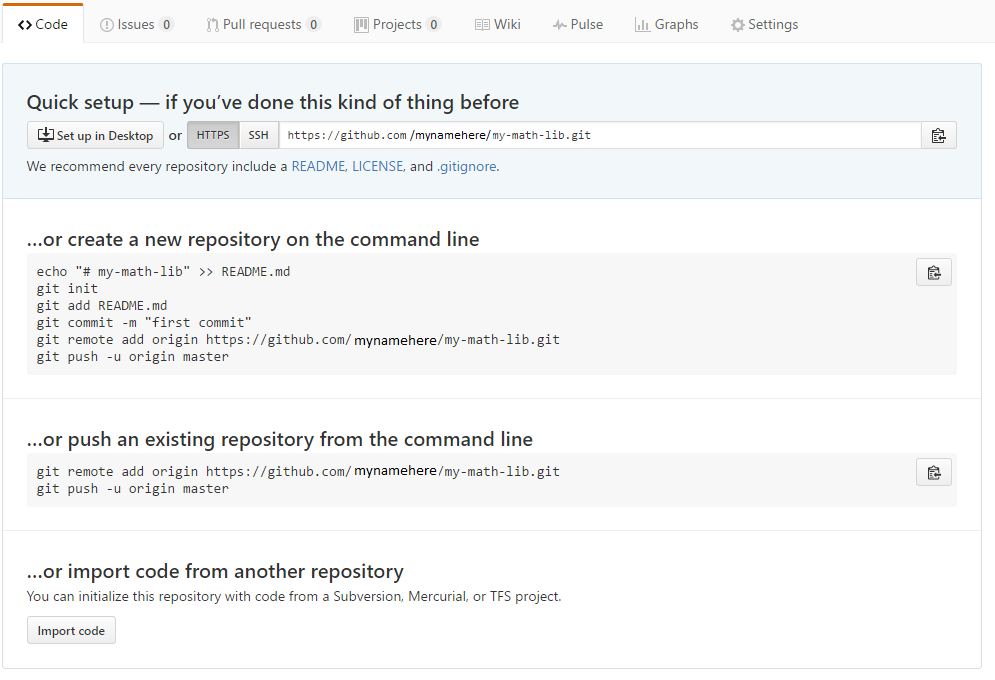
Task: Click inside the repository URL field
Action: [x=600, y=135]
